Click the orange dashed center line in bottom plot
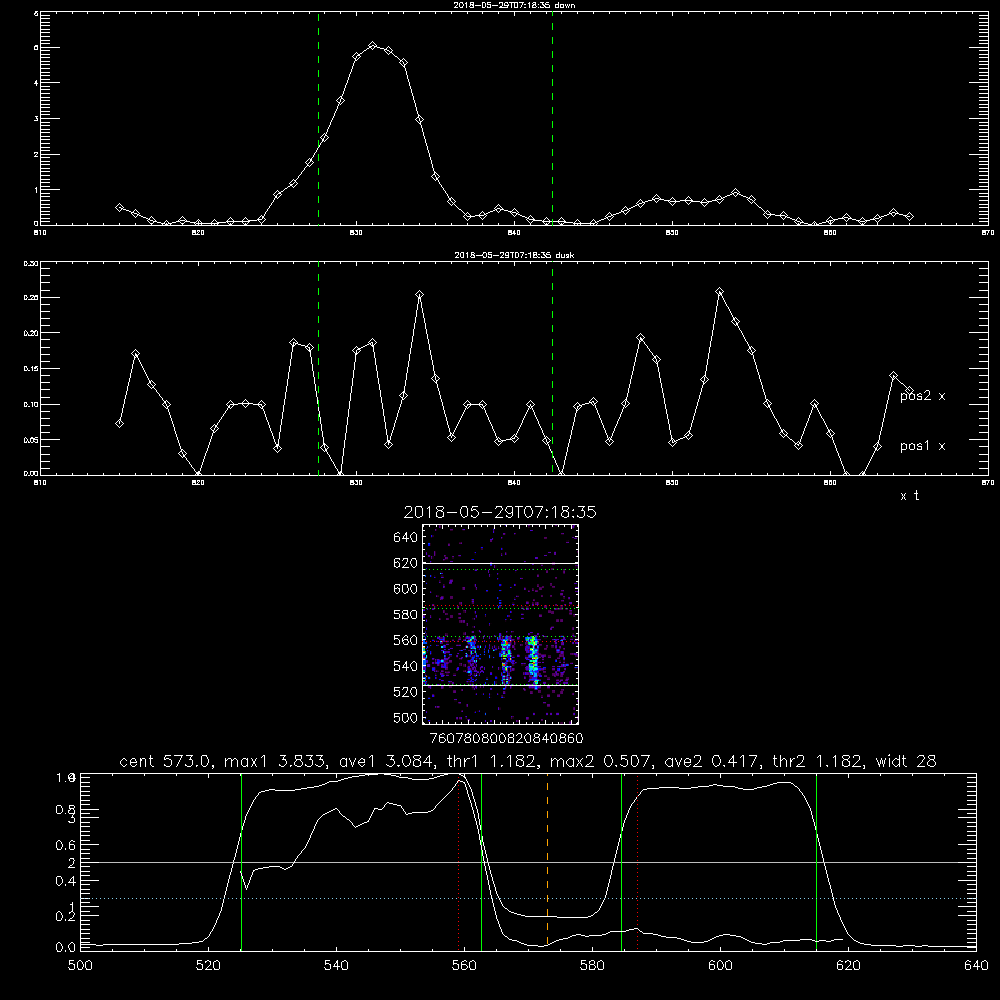 click(x=547, y=861)
